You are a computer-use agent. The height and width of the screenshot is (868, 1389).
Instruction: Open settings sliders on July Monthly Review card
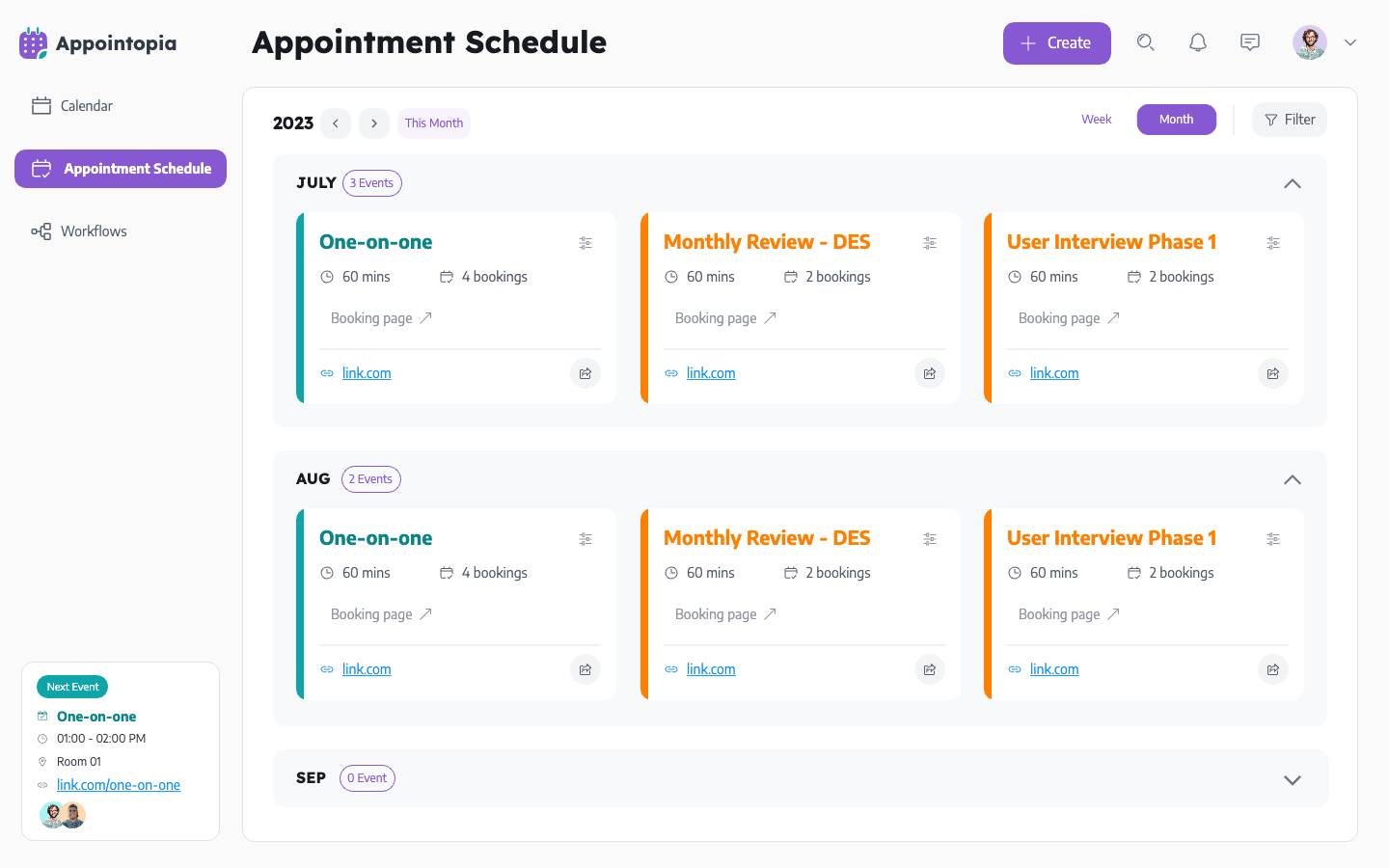930,243
